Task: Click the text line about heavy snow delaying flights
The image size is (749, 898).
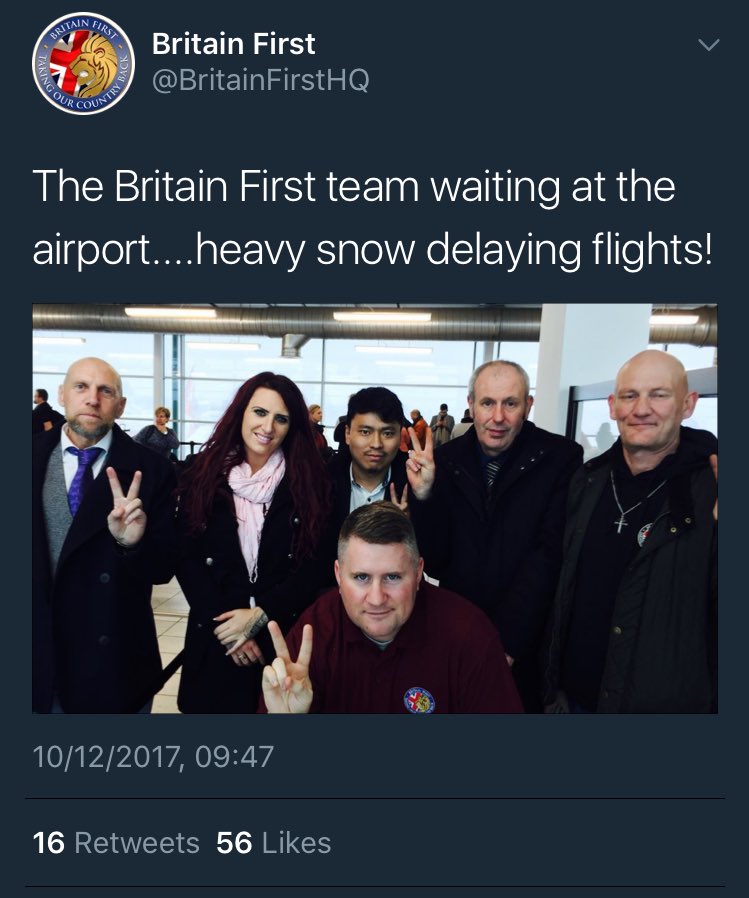Action: pyautogui.click(x=372, y=250)
